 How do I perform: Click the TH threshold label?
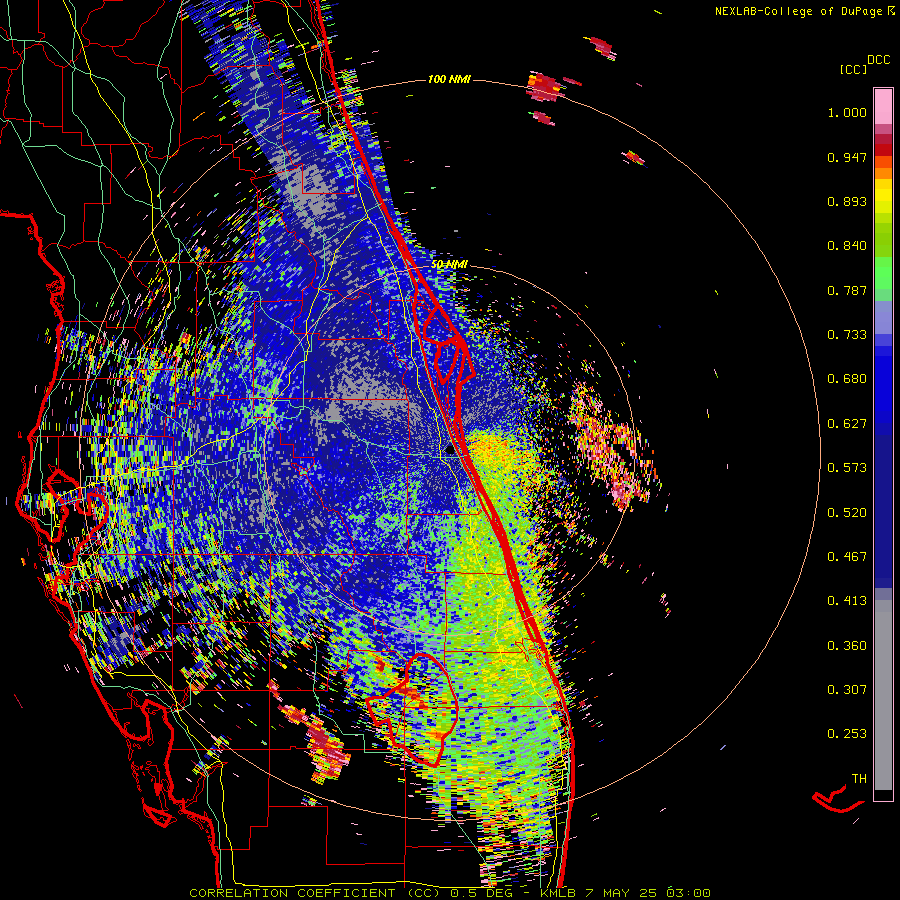[x=859, y=779]
